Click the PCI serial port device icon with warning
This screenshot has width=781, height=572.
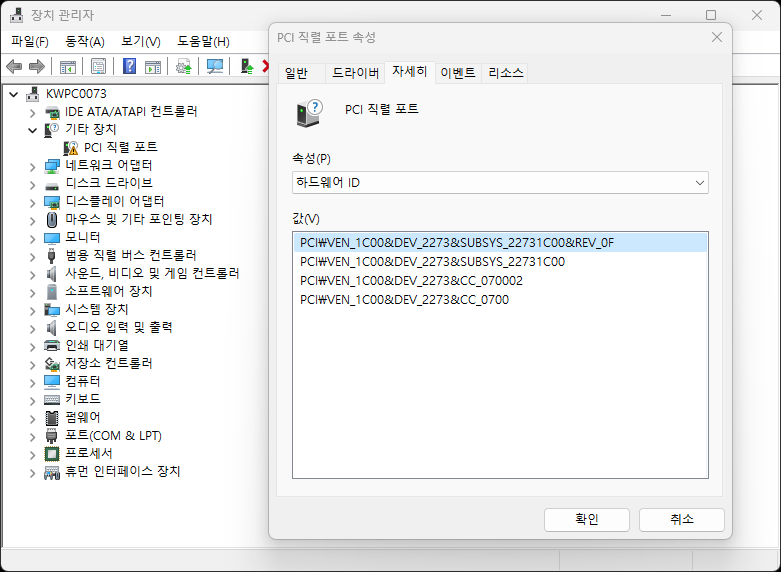pyautogui.click(x=71, y=147)
